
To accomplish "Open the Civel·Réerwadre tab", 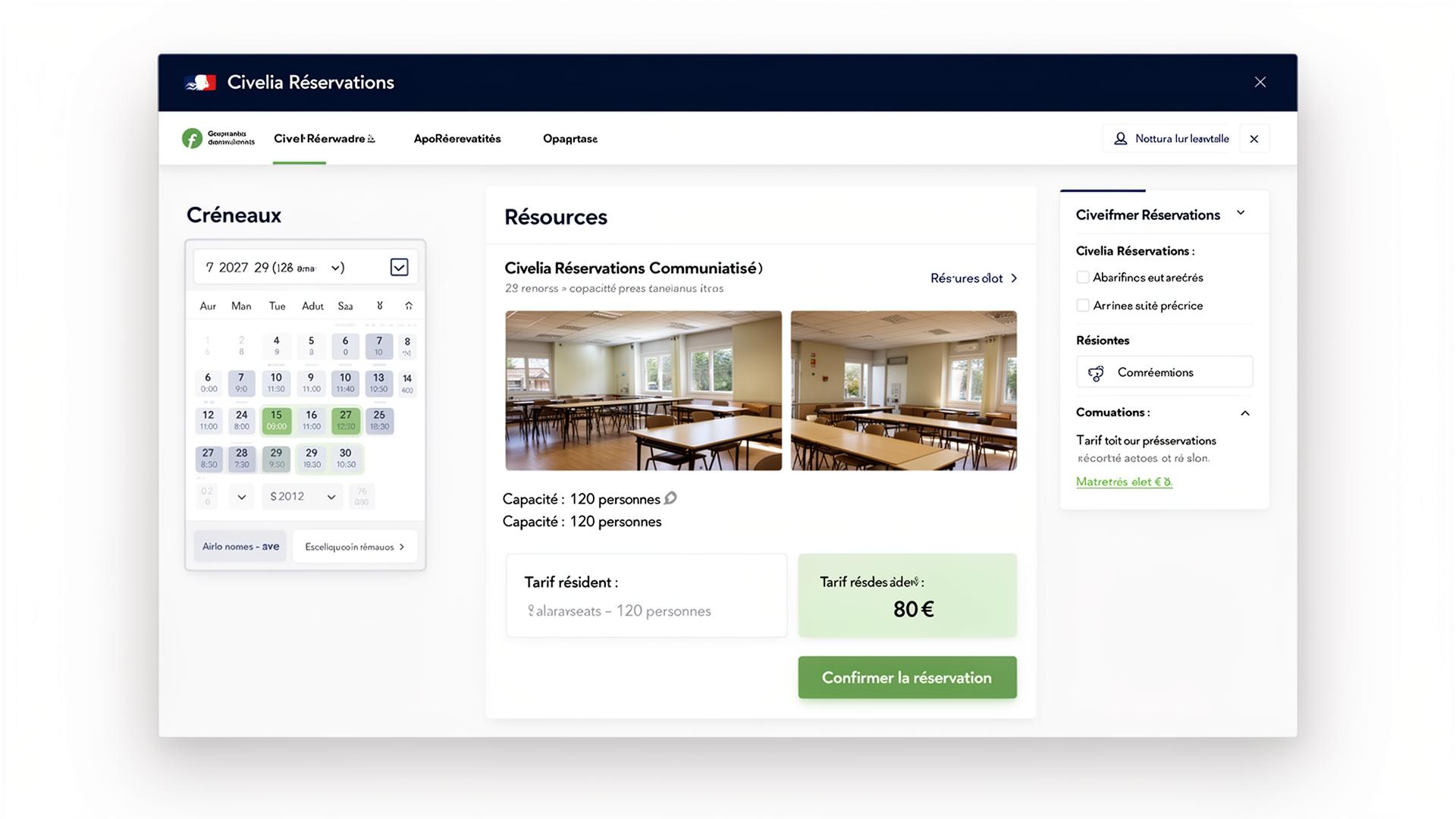I will point(324,139).
